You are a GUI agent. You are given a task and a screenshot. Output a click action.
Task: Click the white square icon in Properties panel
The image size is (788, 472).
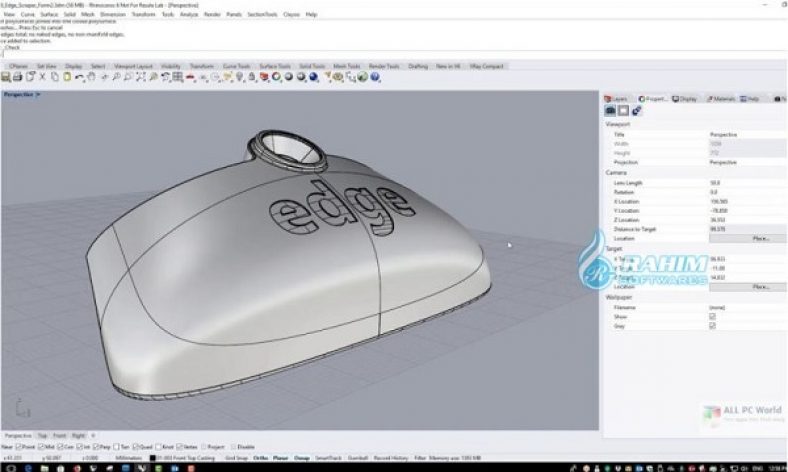[623, 110]
